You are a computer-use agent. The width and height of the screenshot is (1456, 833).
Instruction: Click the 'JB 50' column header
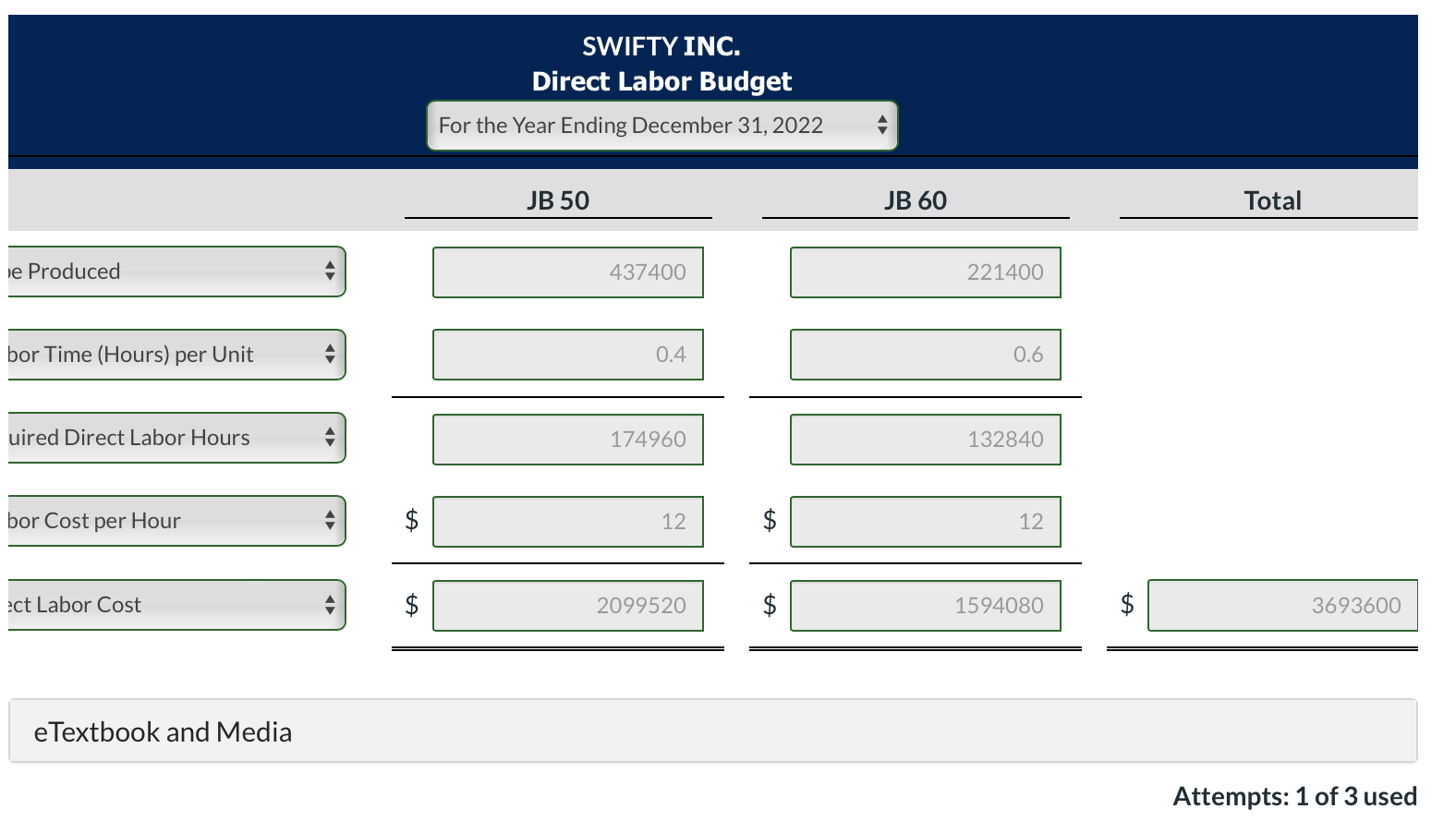click(558, 200)
